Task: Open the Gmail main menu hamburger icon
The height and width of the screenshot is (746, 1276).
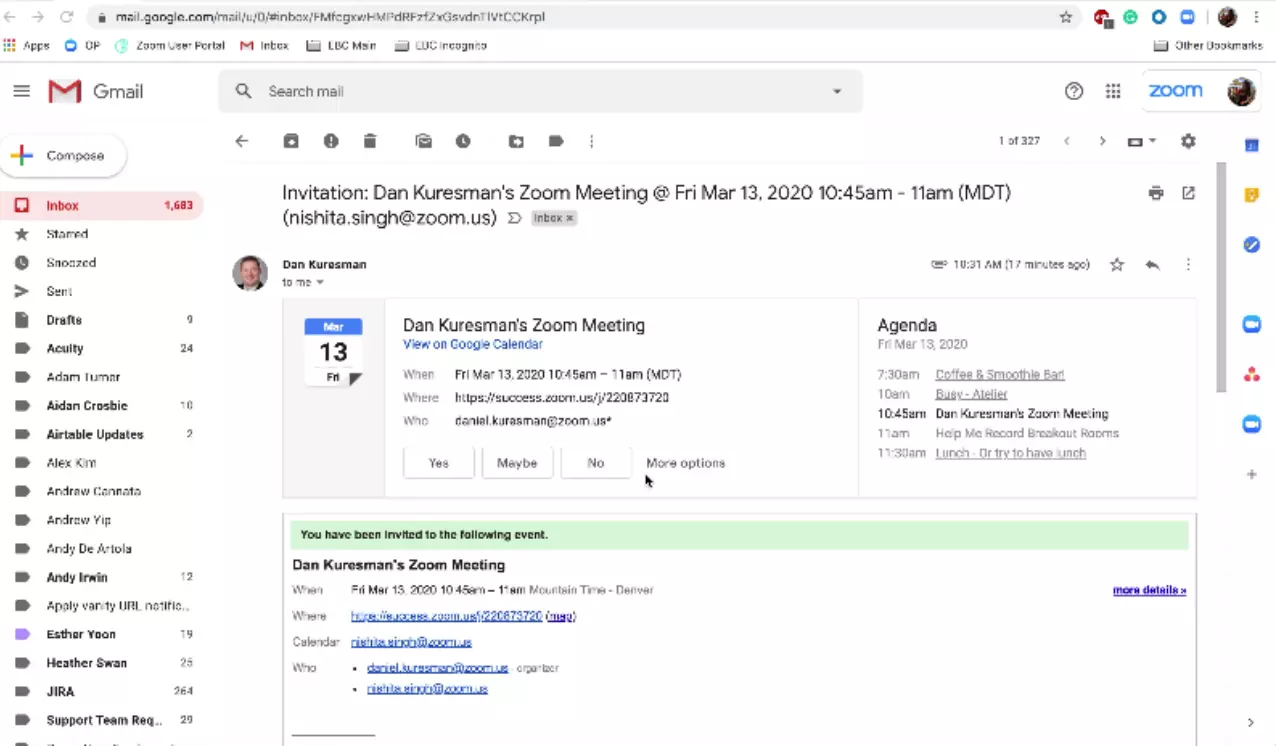Action: pos(21,91)
